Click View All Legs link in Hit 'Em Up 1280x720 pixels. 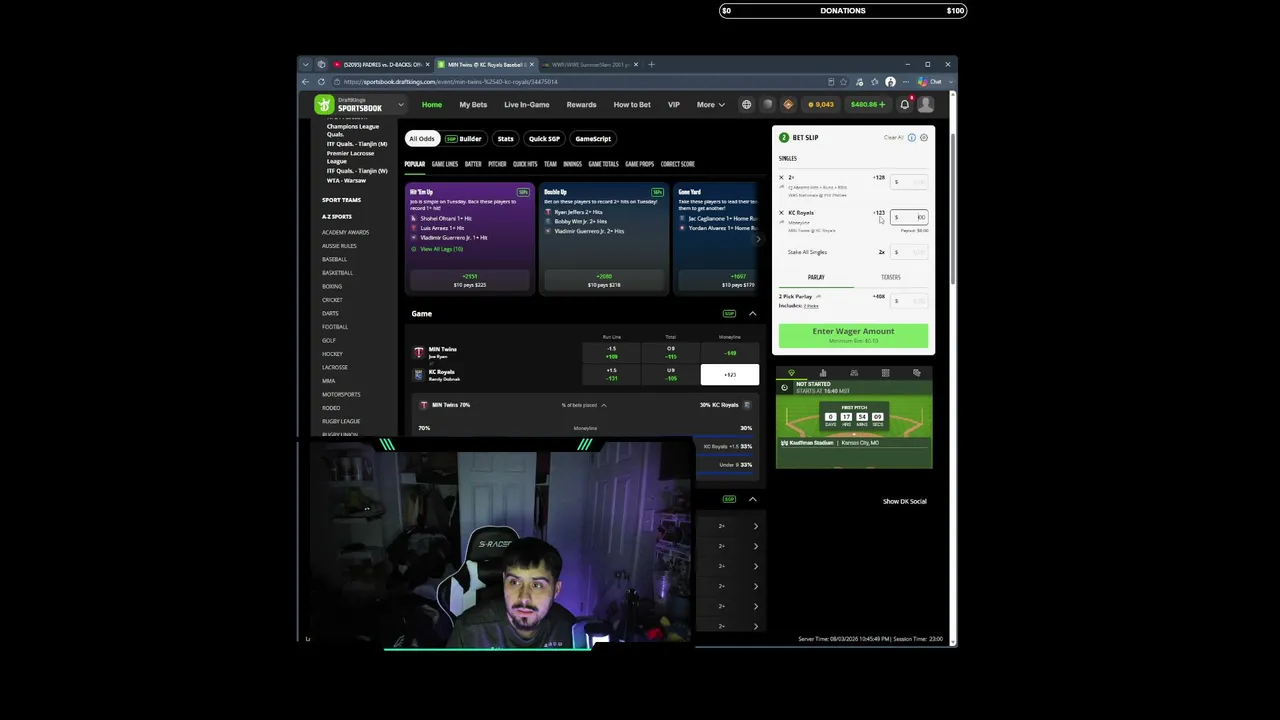pyautogui.click(x=440, y=249)
